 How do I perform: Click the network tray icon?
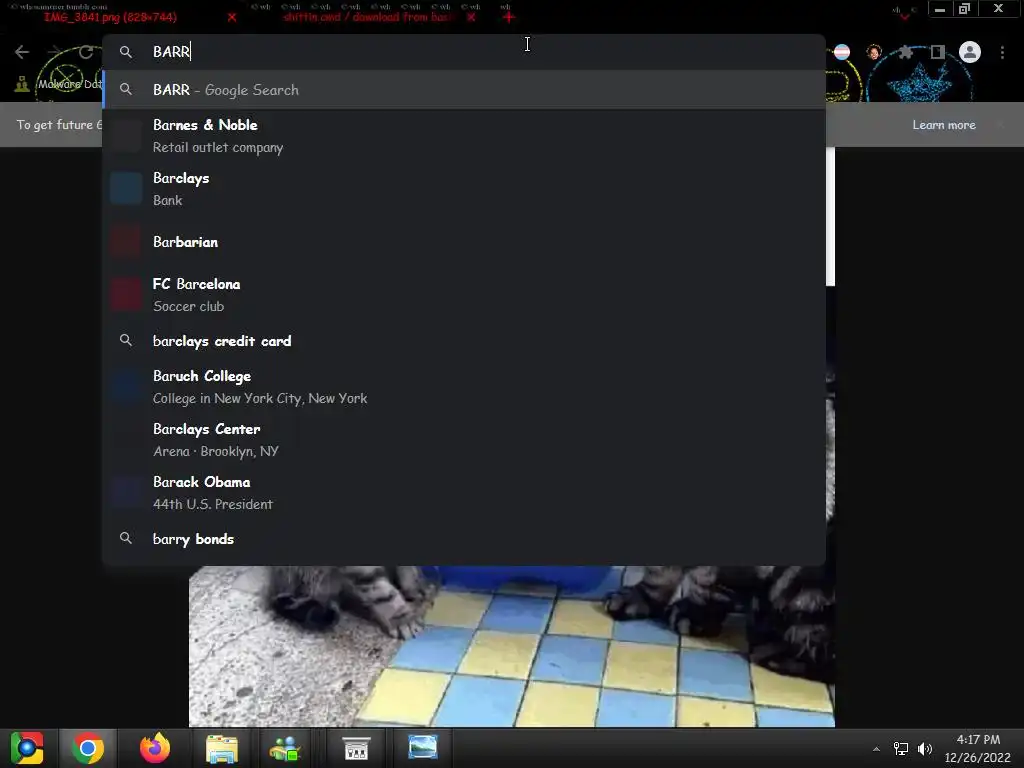pos(901,748)
